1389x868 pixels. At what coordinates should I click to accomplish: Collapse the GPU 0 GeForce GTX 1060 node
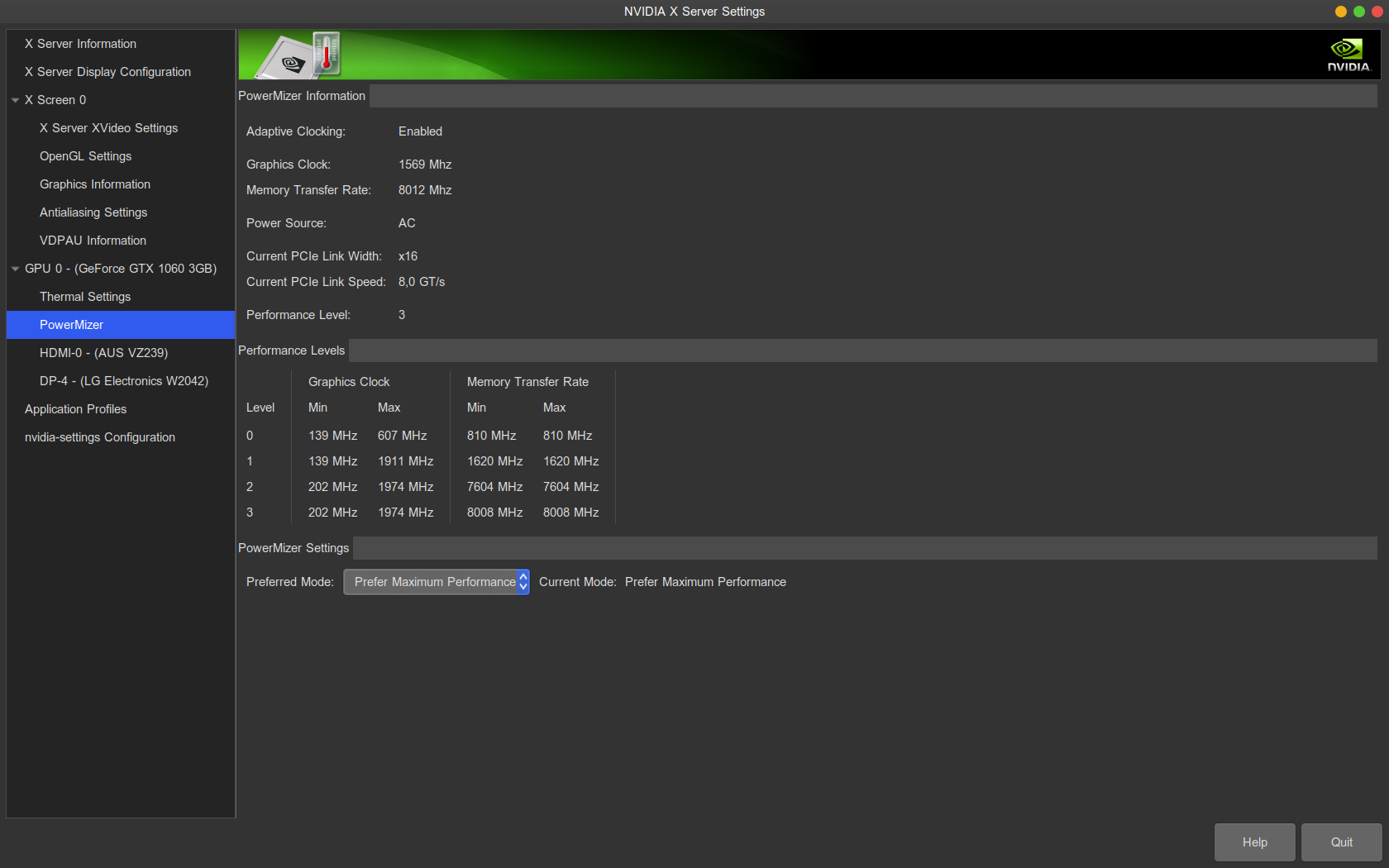coord(15,269)
